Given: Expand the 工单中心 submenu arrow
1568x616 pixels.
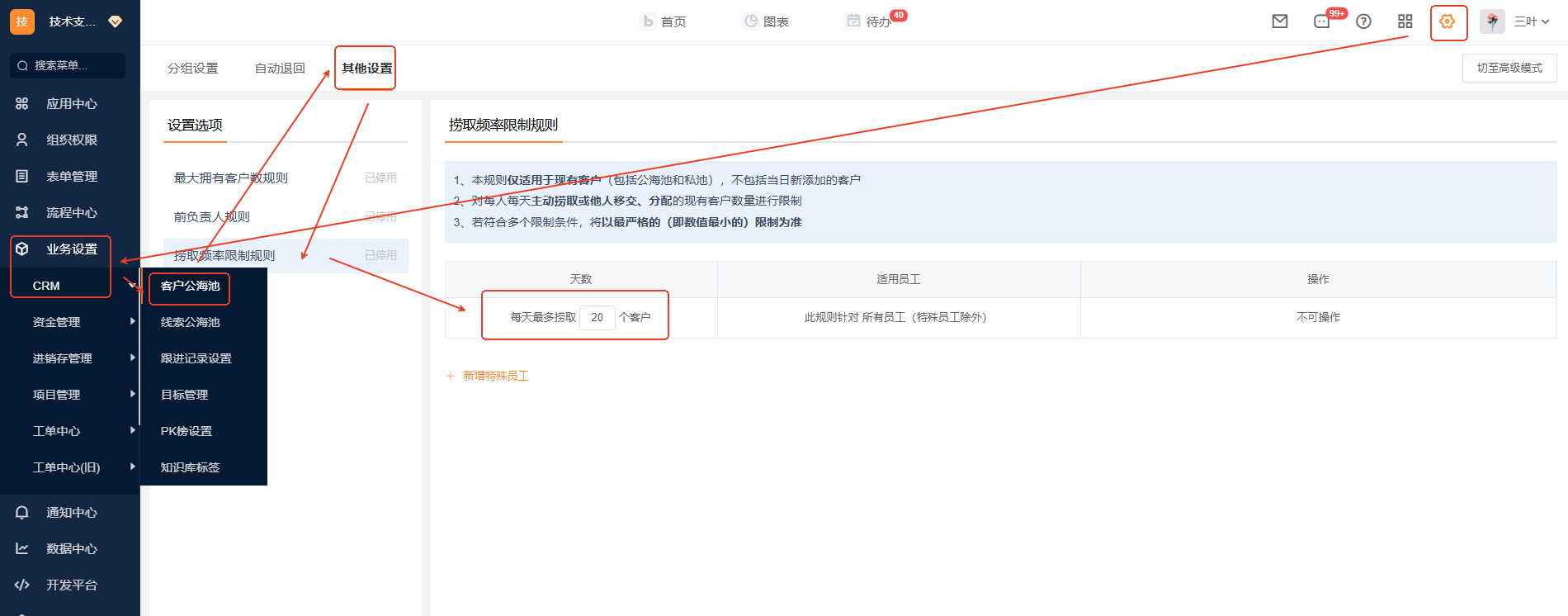Looking at the screenshot, I should point(132,430).
